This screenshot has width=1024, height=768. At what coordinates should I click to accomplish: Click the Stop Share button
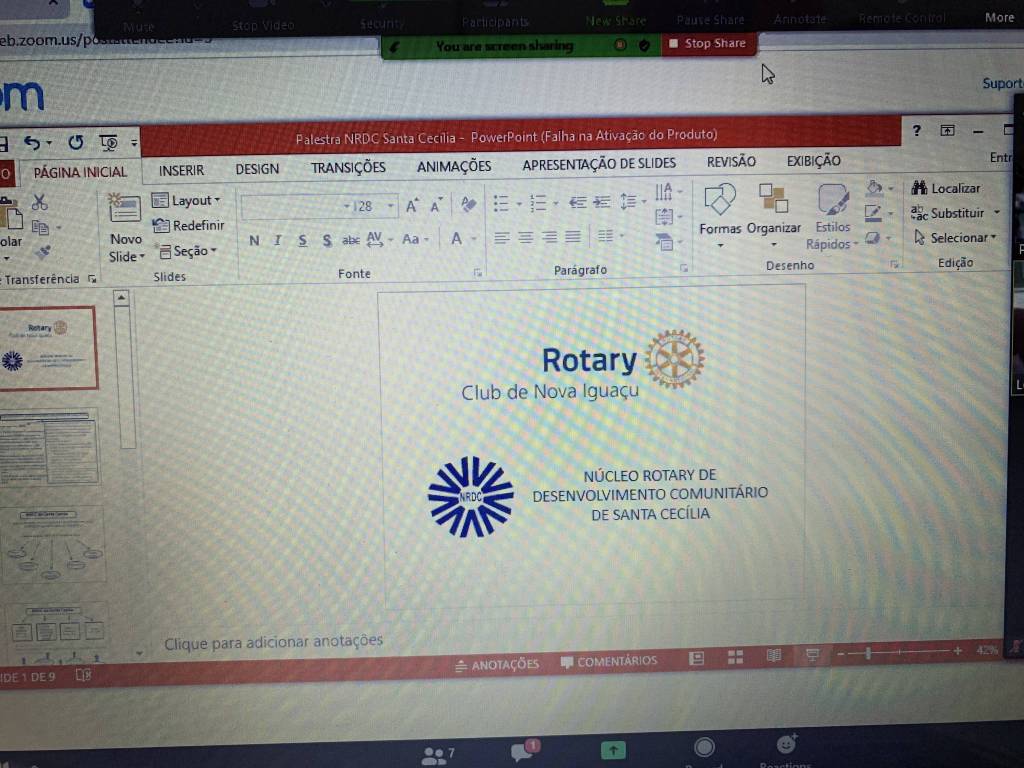coord(707,44)
